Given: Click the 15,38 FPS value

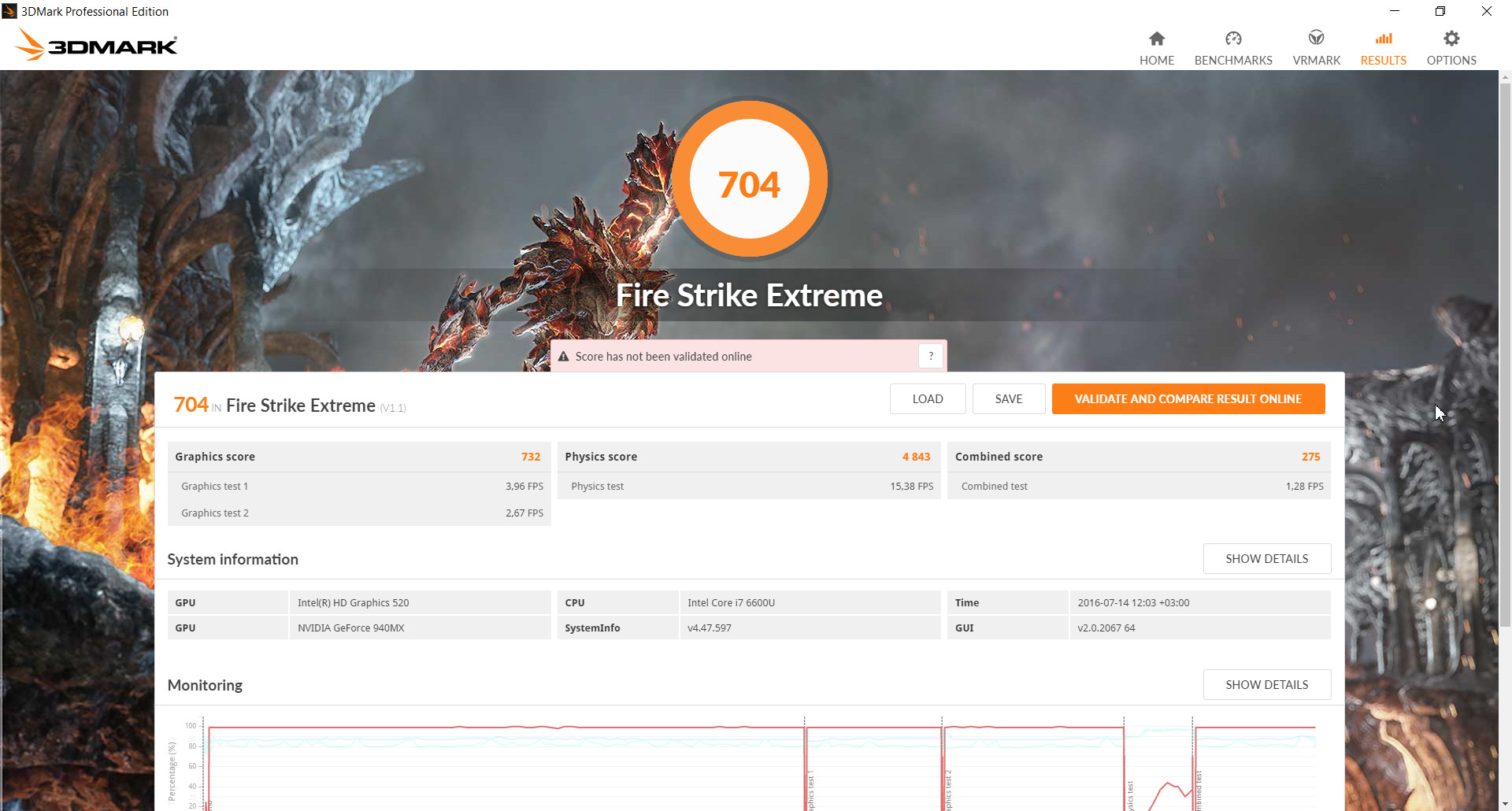Looking at the screenshot, I should coord(912,487).
